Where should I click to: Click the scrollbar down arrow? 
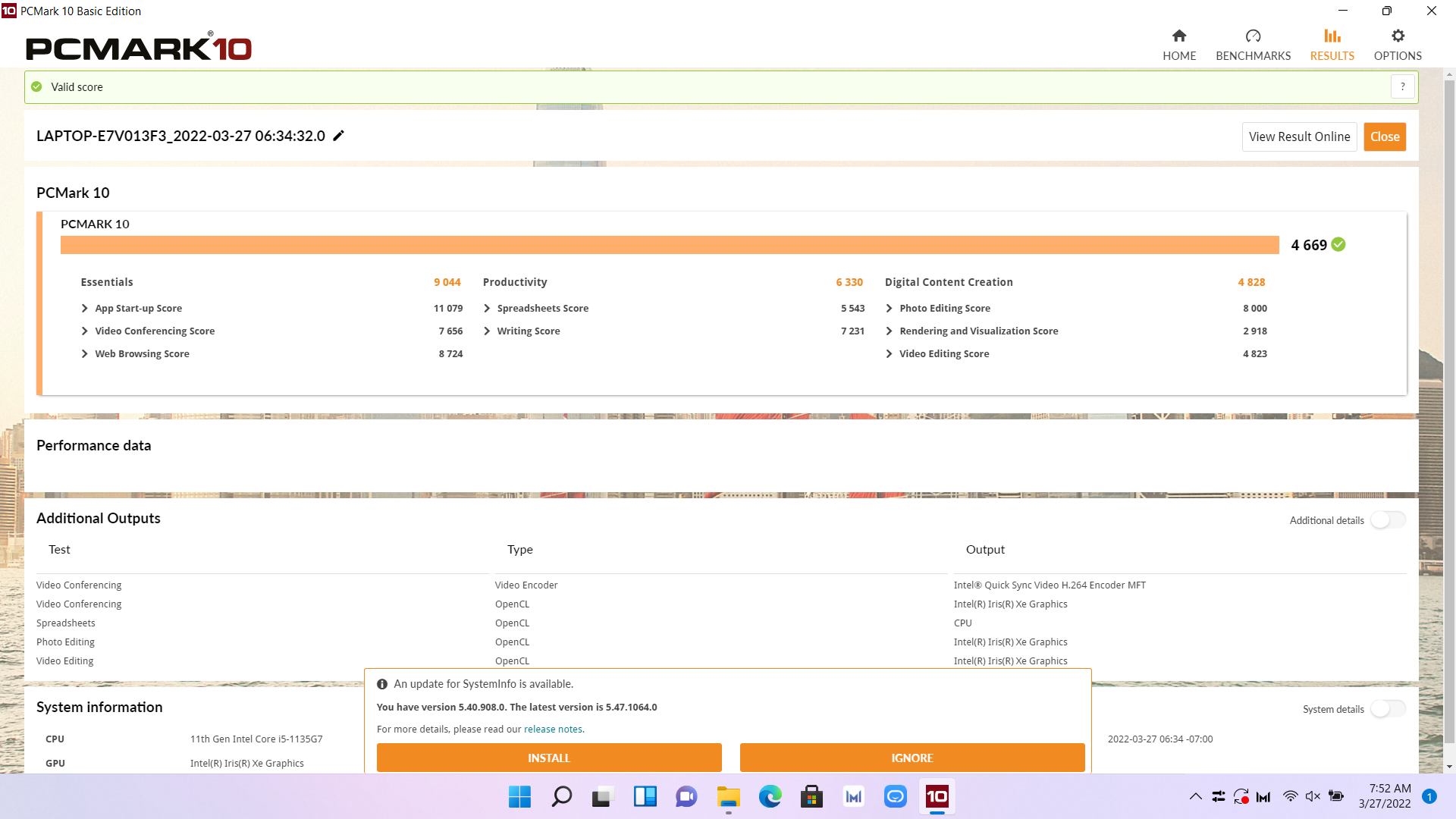click(x=1449, y=766)
